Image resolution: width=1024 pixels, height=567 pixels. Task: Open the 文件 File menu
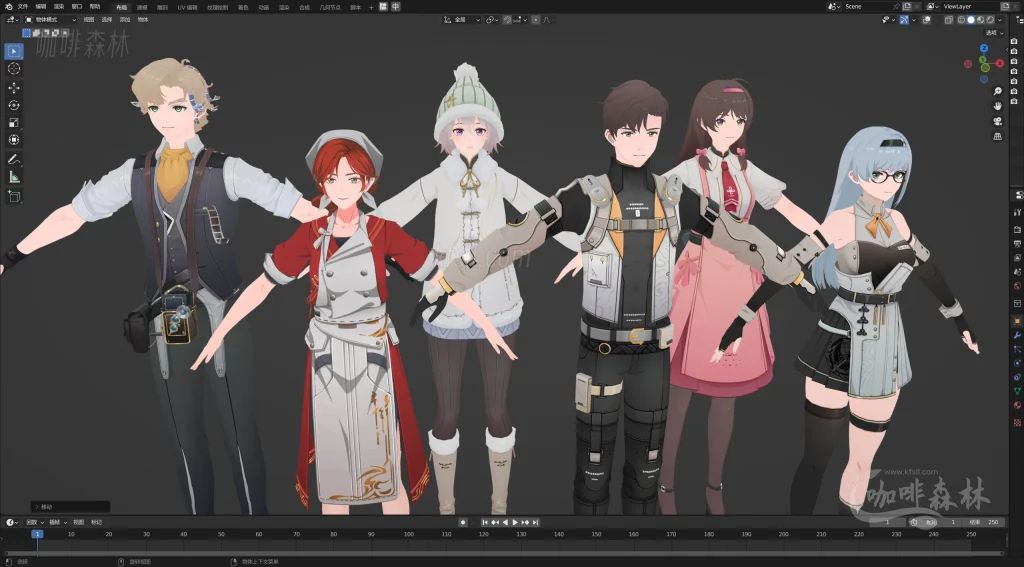[23, 7]
